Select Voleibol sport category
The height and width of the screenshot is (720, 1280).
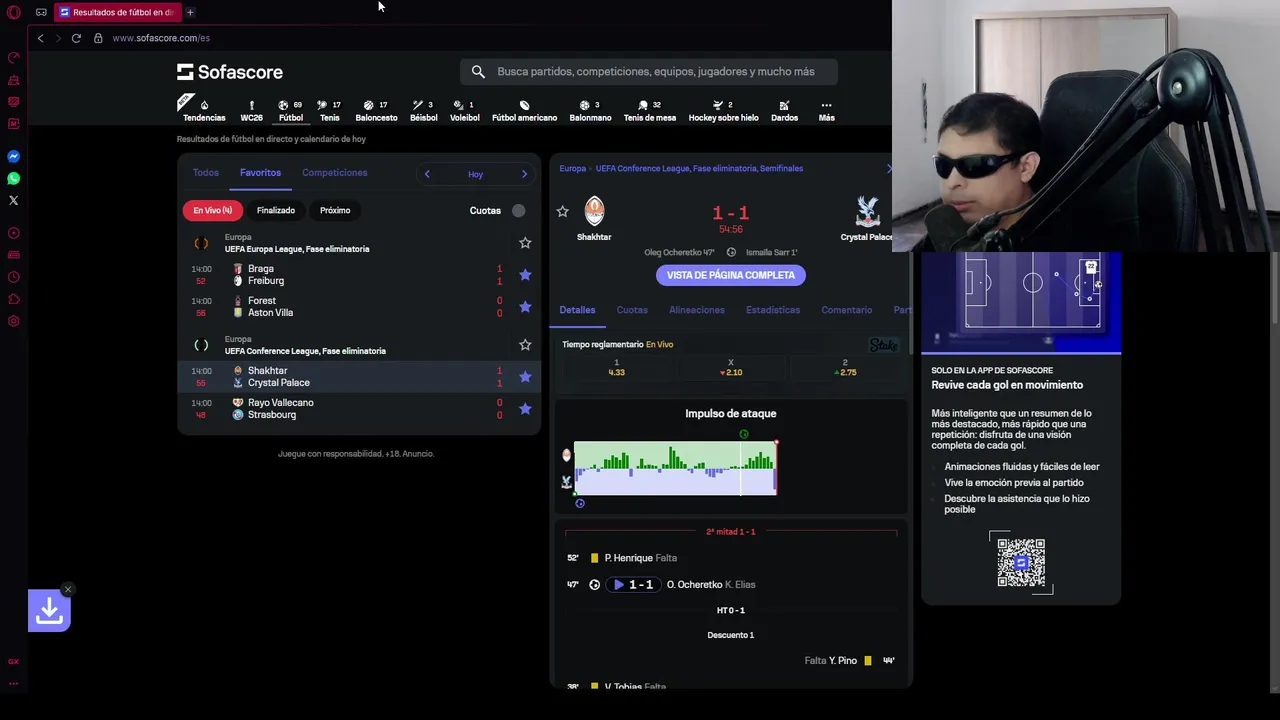coord(464,111)
